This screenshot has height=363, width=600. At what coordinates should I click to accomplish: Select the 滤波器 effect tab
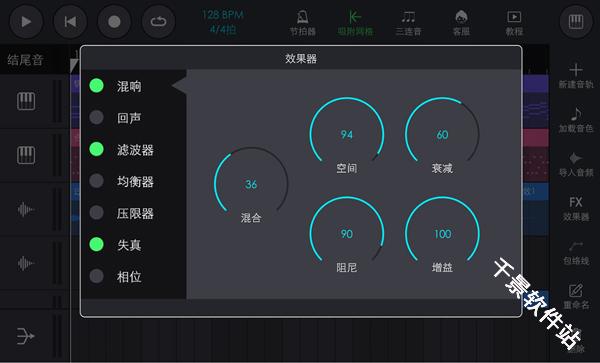(134, 150)
